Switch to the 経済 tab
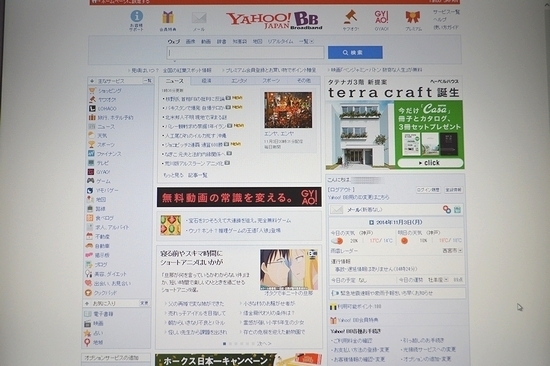The height and width of the screenshot is (366, 550). (207, 81)
